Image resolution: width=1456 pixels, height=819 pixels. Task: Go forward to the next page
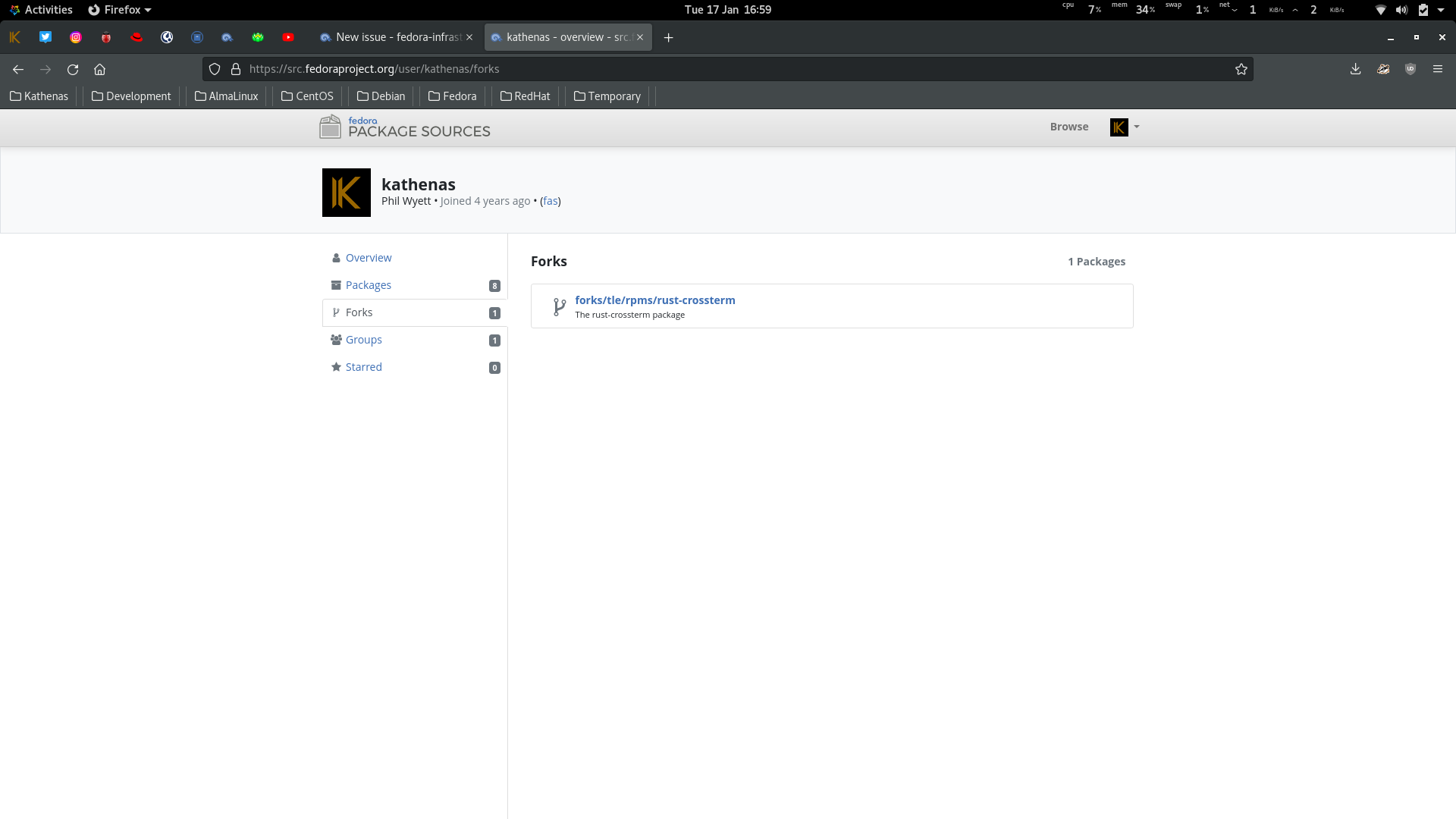[45, 69]
